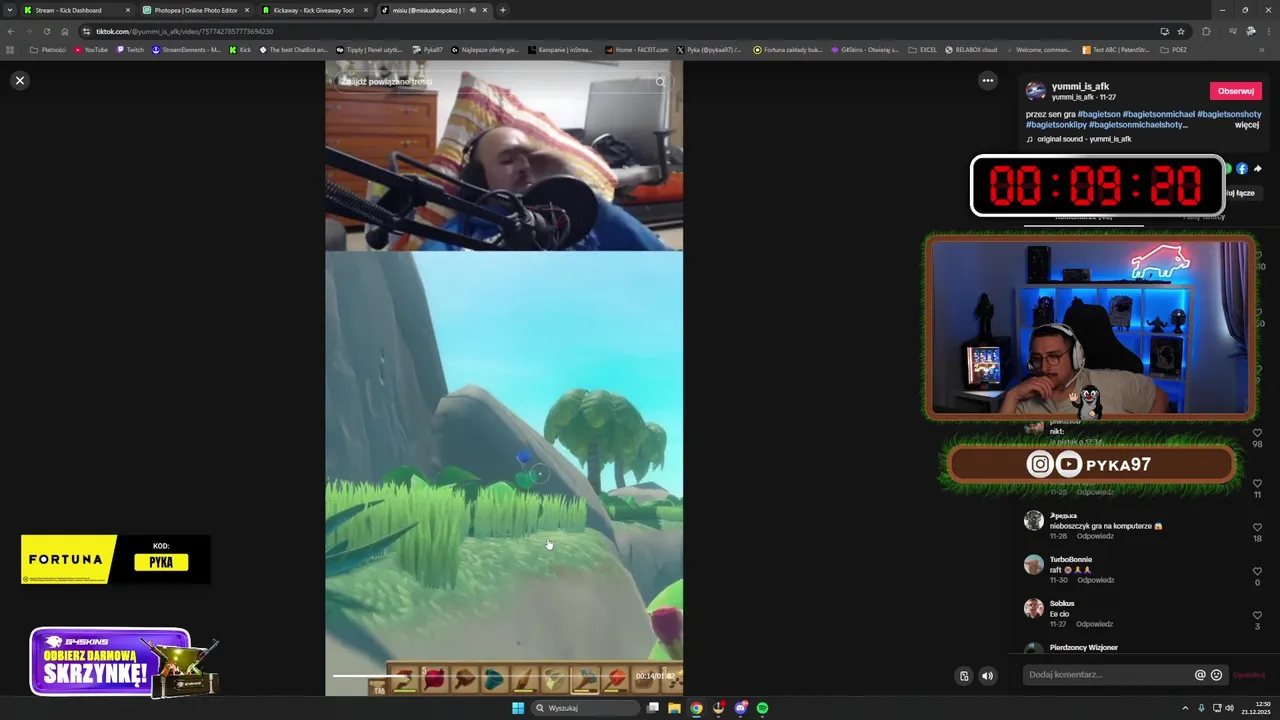This screenshot has height=720, width=1280.
Task: Open Sobkus's profile picture
Action: 1034,609
